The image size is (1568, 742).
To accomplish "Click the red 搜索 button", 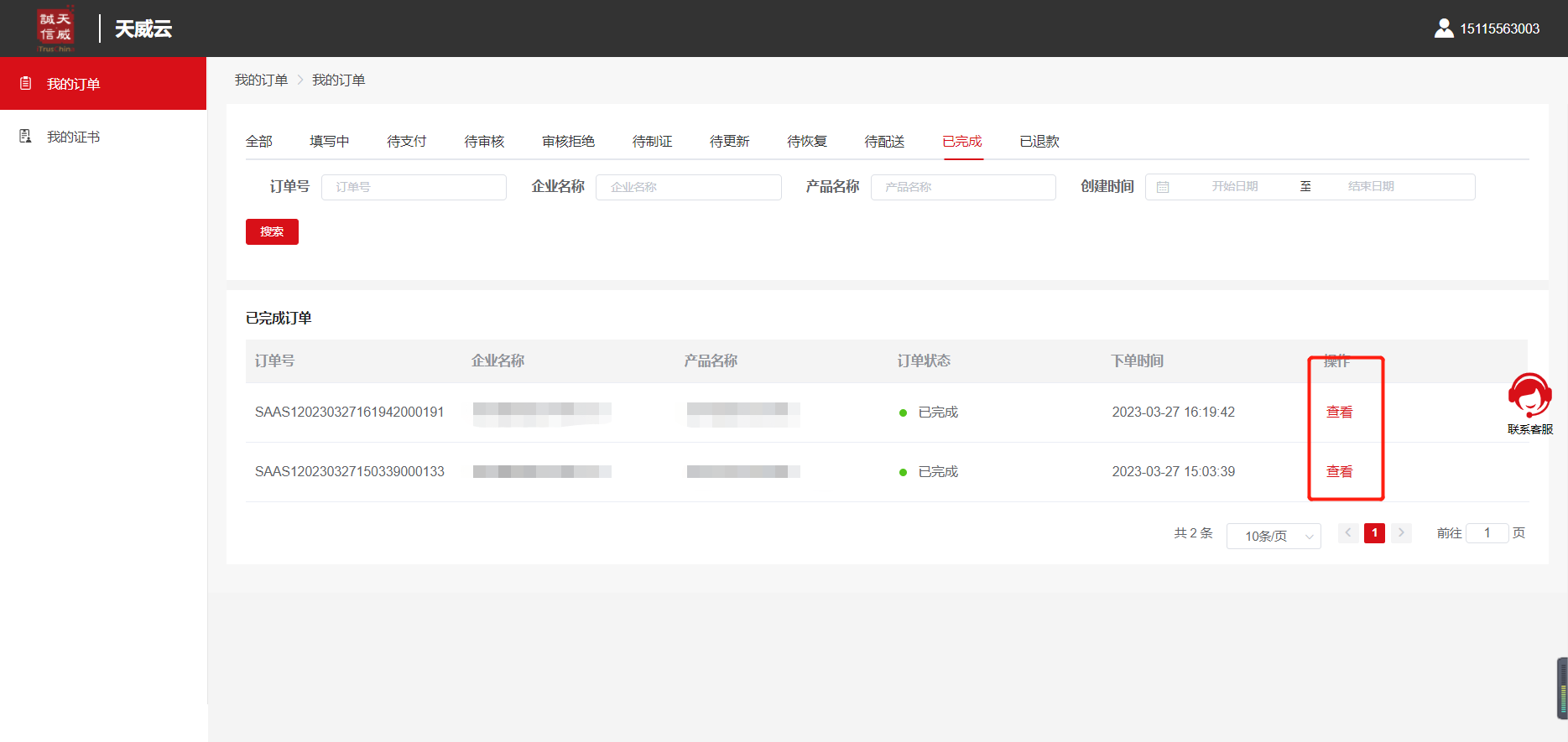I will 272,231.
